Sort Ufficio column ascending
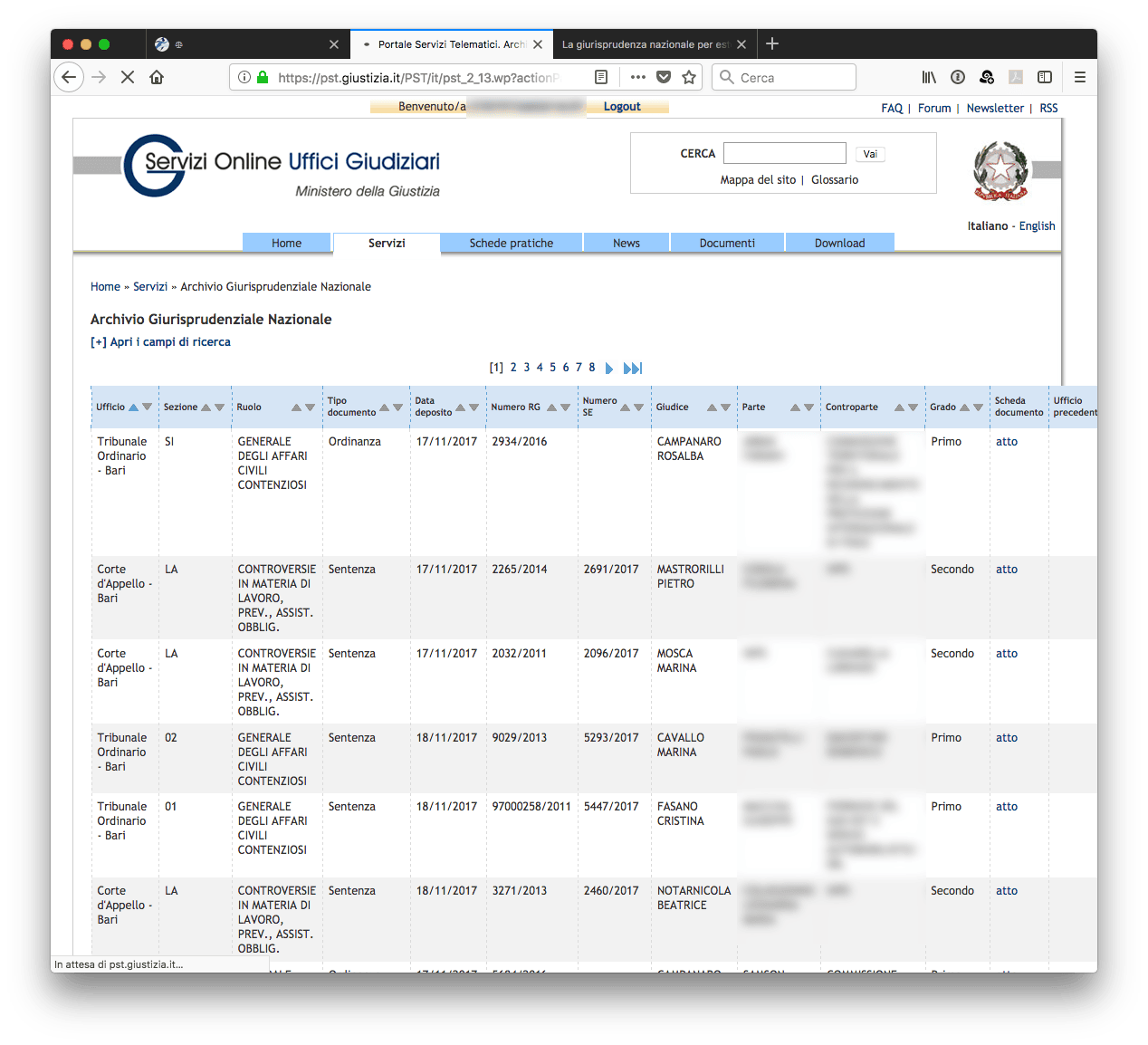 pyautogui.click(x=134, y=407)
